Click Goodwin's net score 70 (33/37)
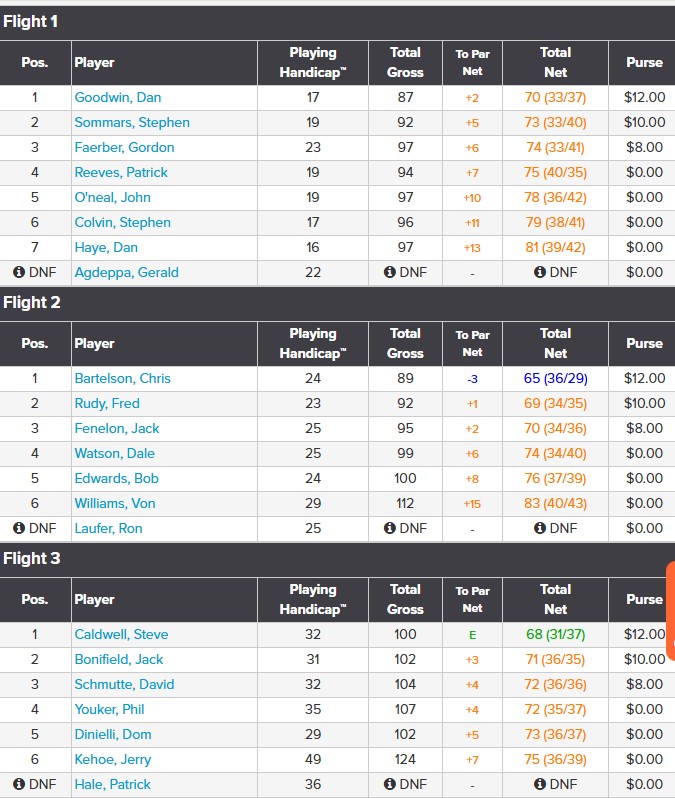 click(555, 97)
